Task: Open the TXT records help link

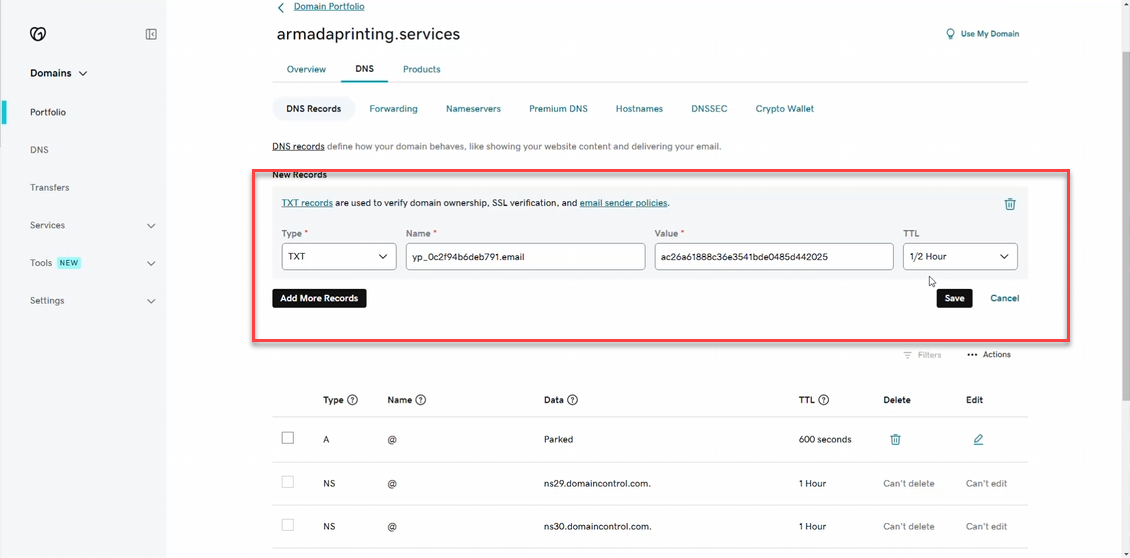Action: click(307, 203)
